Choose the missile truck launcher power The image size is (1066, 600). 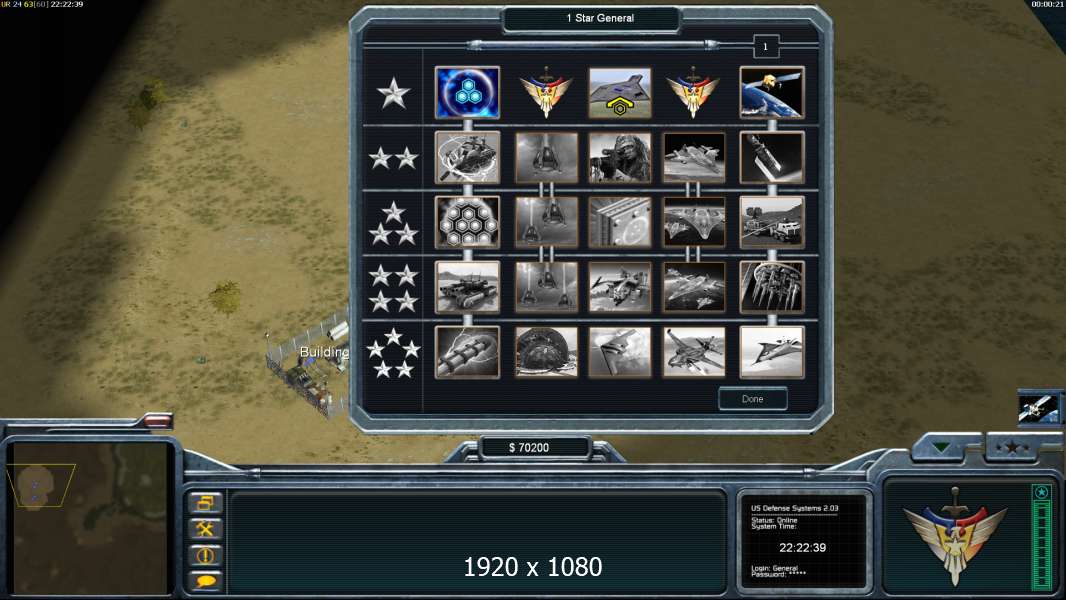coord(772,222)
